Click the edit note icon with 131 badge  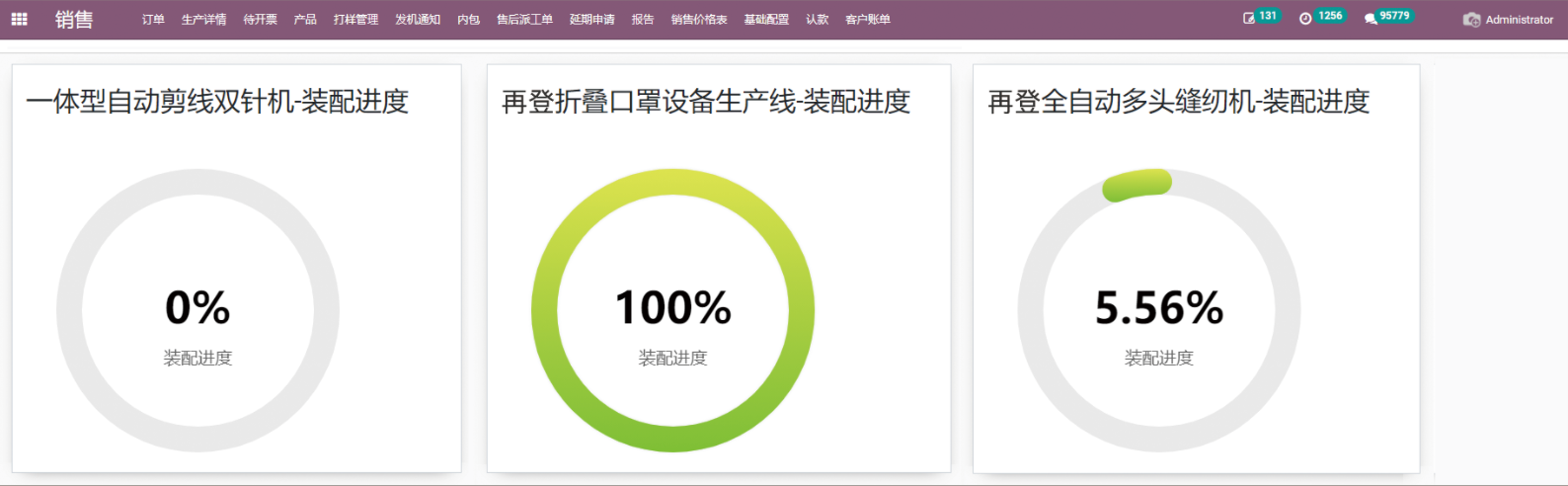click(x=1249, y=19)
